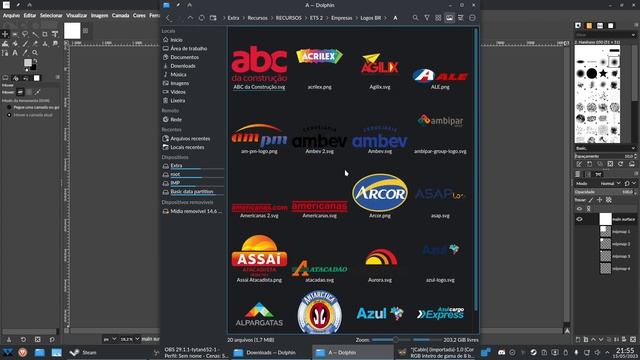
Task: Select Arcor.png logo file
Action: point(380,196)
